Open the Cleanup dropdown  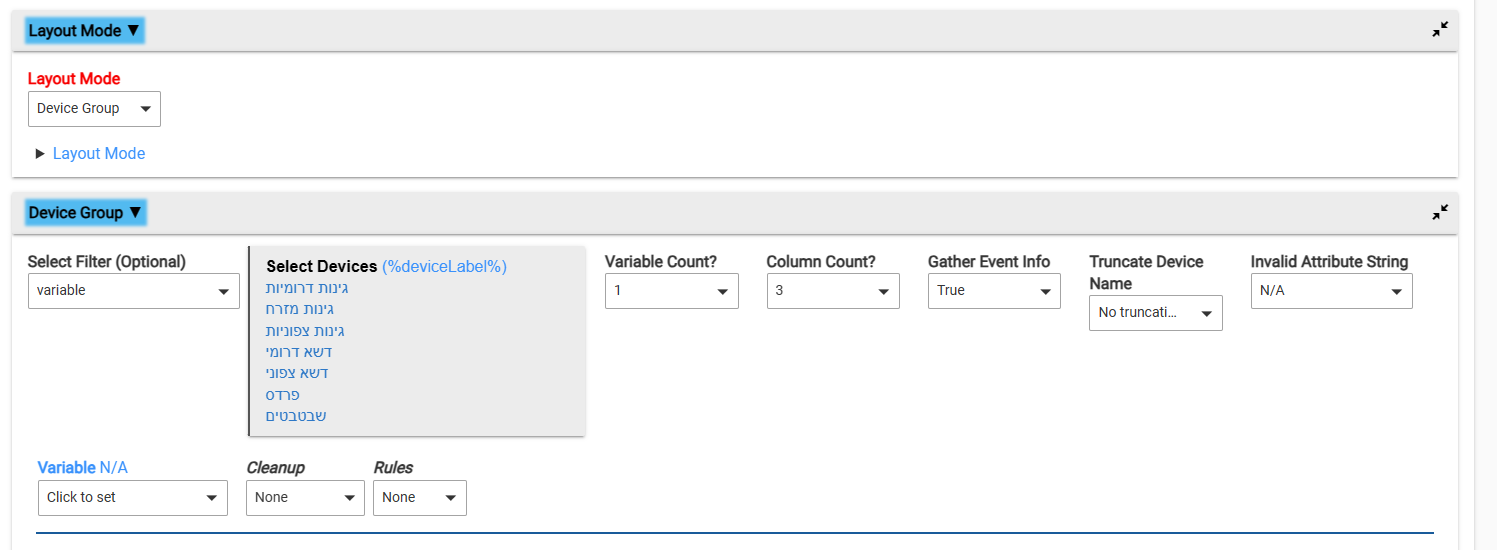pyautogui.click(x=305, y=497)
